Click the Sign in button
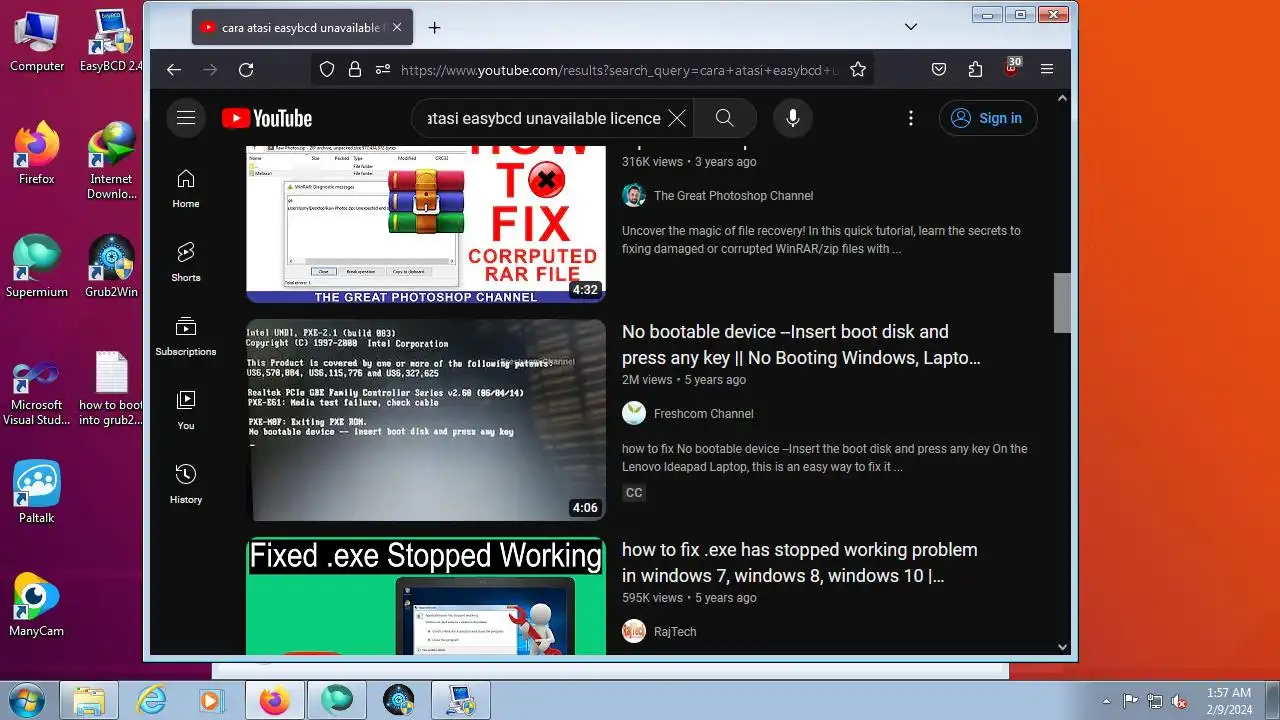The width and height of the screenshot is (1280, 720). (x=988, y=118)
